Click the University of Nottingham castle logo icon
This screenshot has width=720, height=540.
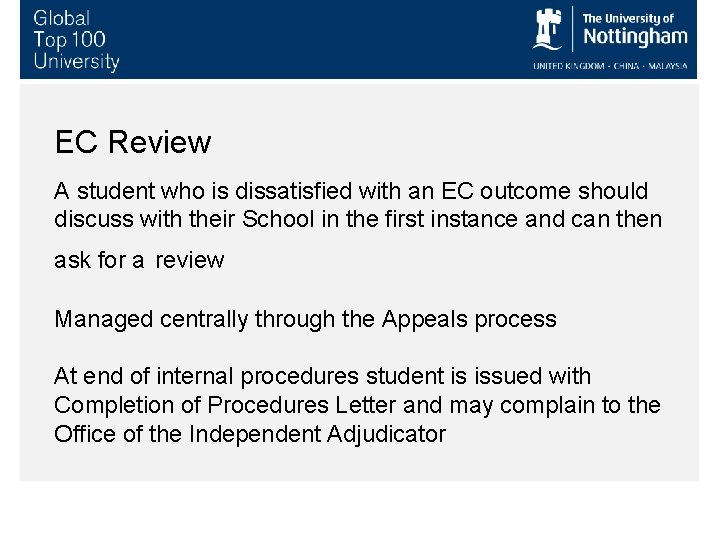click(x=547, y=29)
